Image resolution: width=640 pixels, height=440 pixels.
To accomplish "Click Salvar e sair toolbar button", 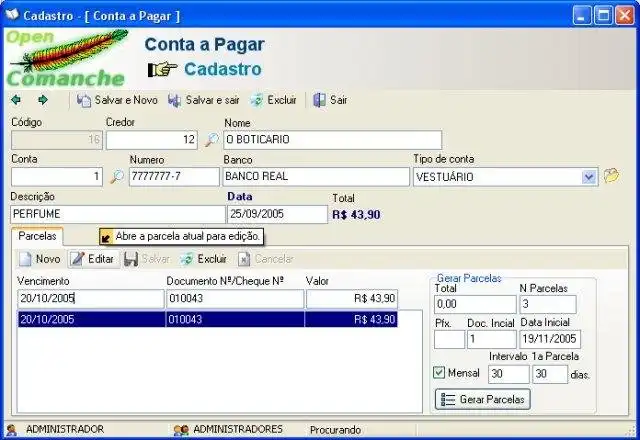I will (204, 100).
